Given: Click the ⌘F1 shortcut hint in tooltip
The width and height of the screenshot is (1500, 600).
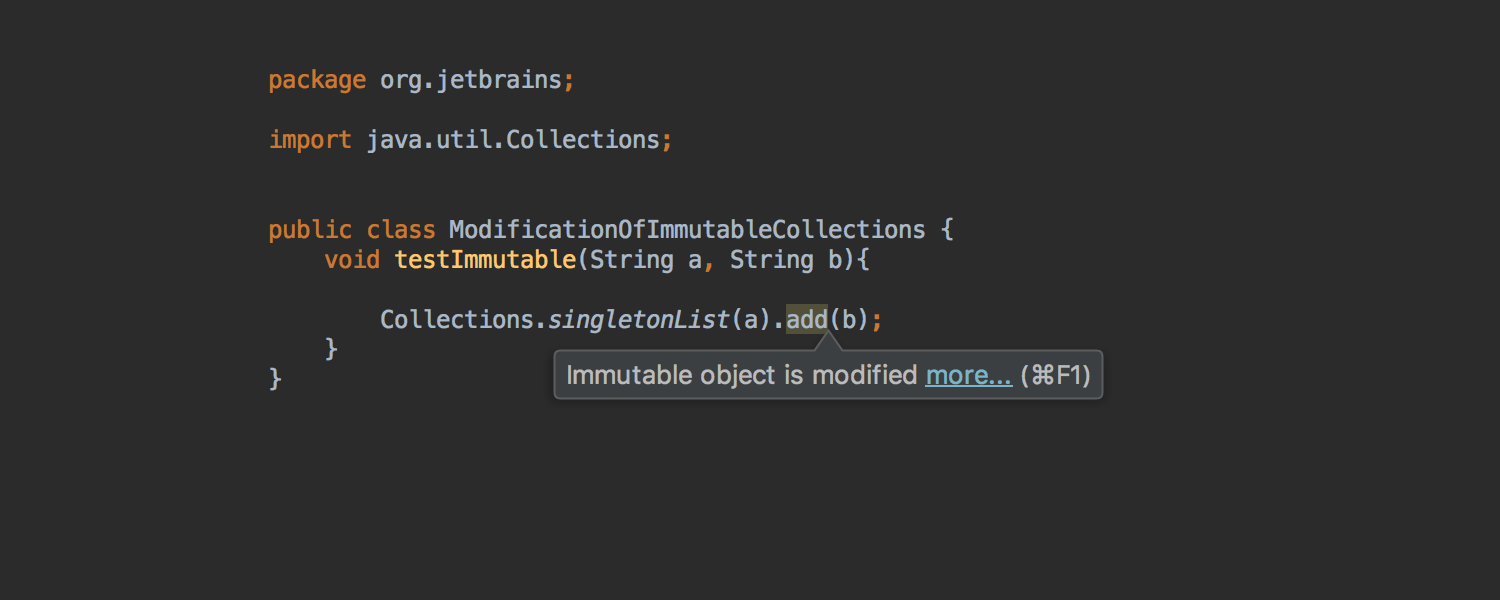Looking at the screenshot, I should coord(1055,376).
